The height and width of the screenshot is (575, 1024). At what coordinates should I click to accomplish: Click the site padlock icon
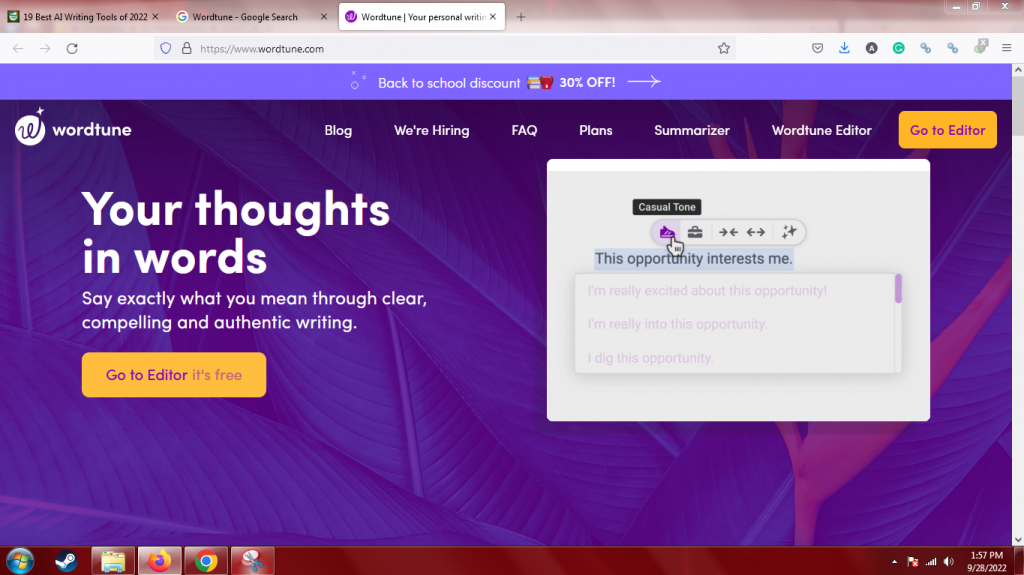tap(187, 48)
